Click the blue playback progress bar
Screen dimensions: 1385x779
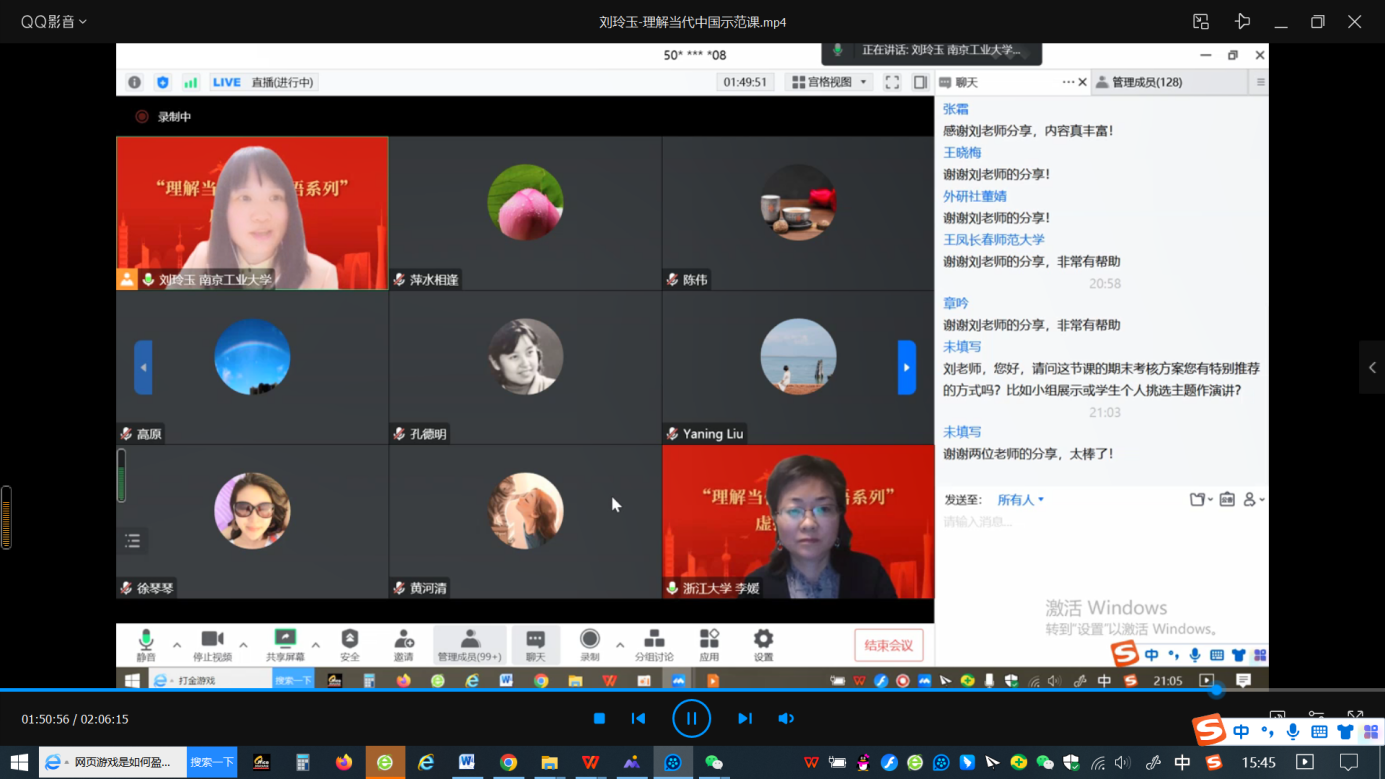point(600,690)
